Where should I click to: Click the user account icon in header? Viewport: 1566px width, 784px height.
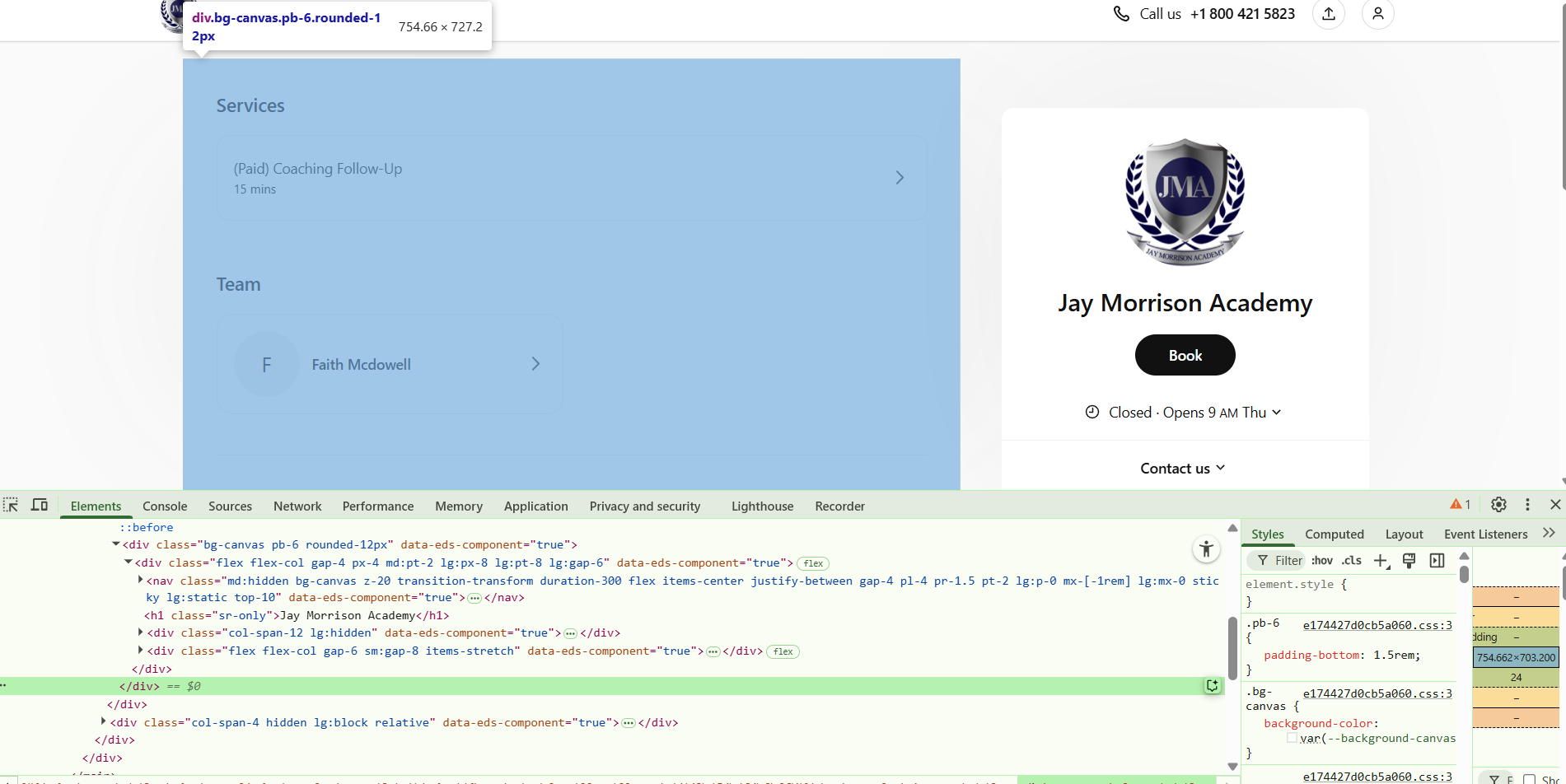1377,14
